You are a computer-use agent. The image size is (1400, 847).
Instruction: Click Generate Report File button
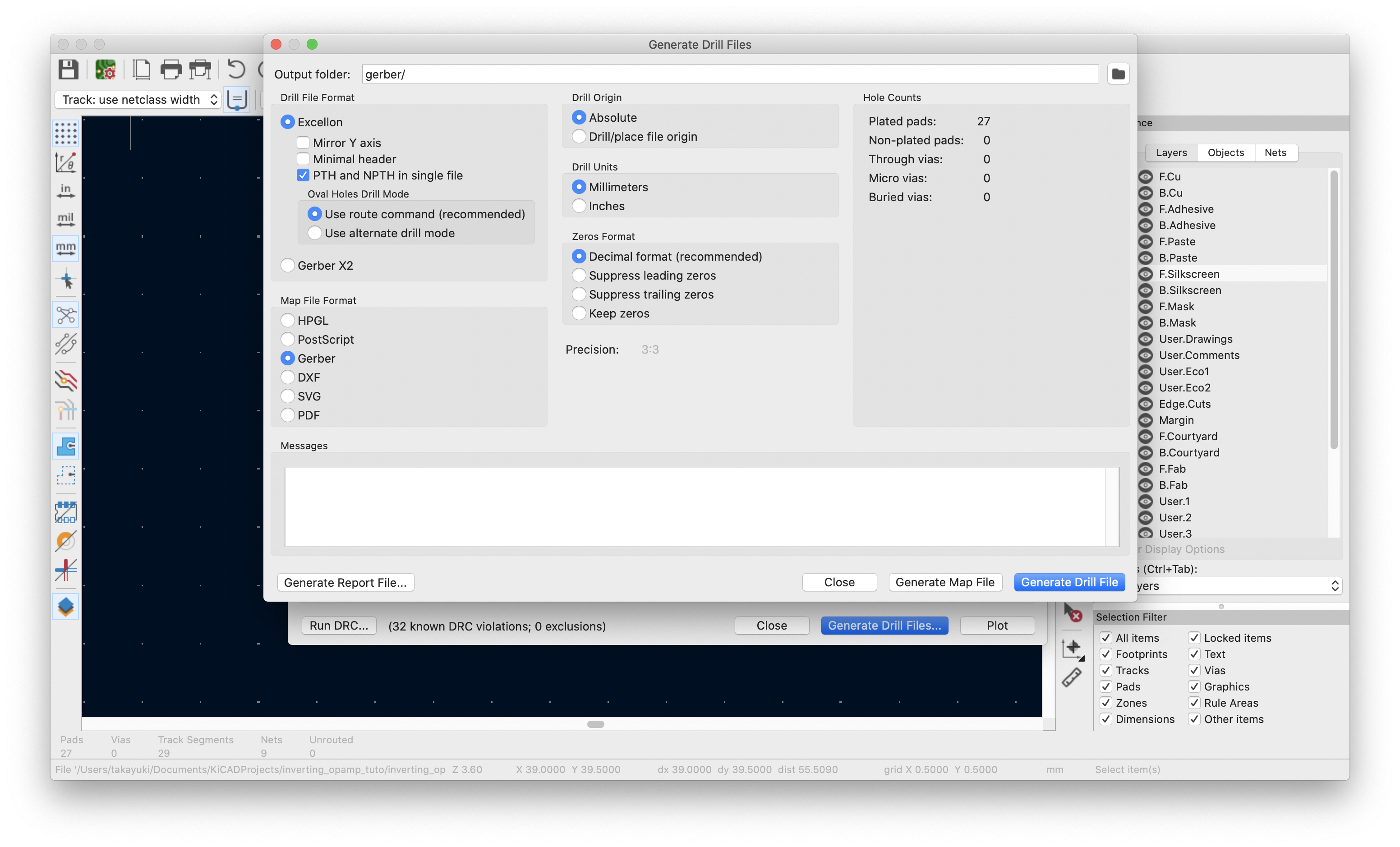click(x=345, y=582)
